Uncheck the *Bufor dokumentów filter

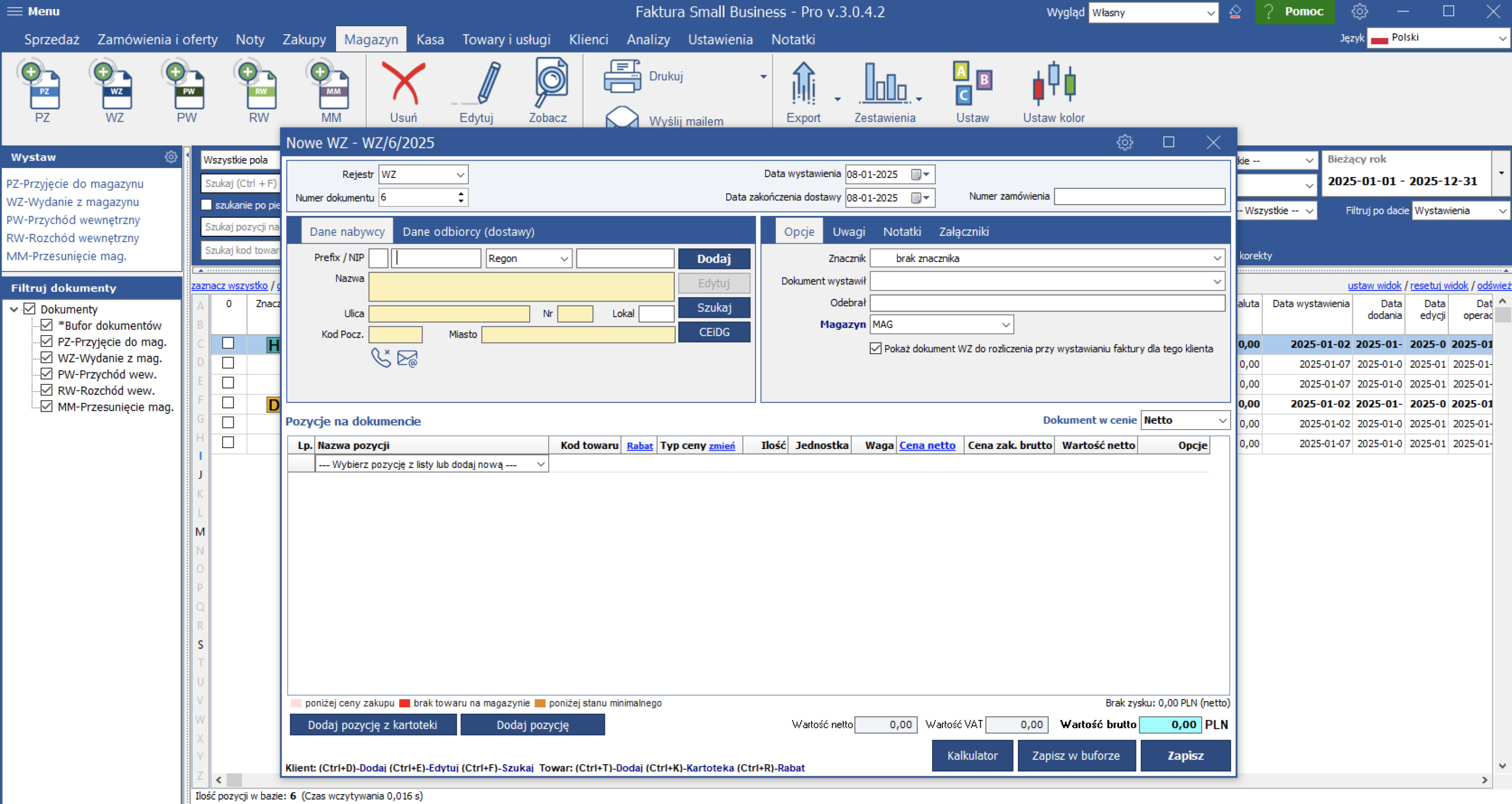point(47,325)
